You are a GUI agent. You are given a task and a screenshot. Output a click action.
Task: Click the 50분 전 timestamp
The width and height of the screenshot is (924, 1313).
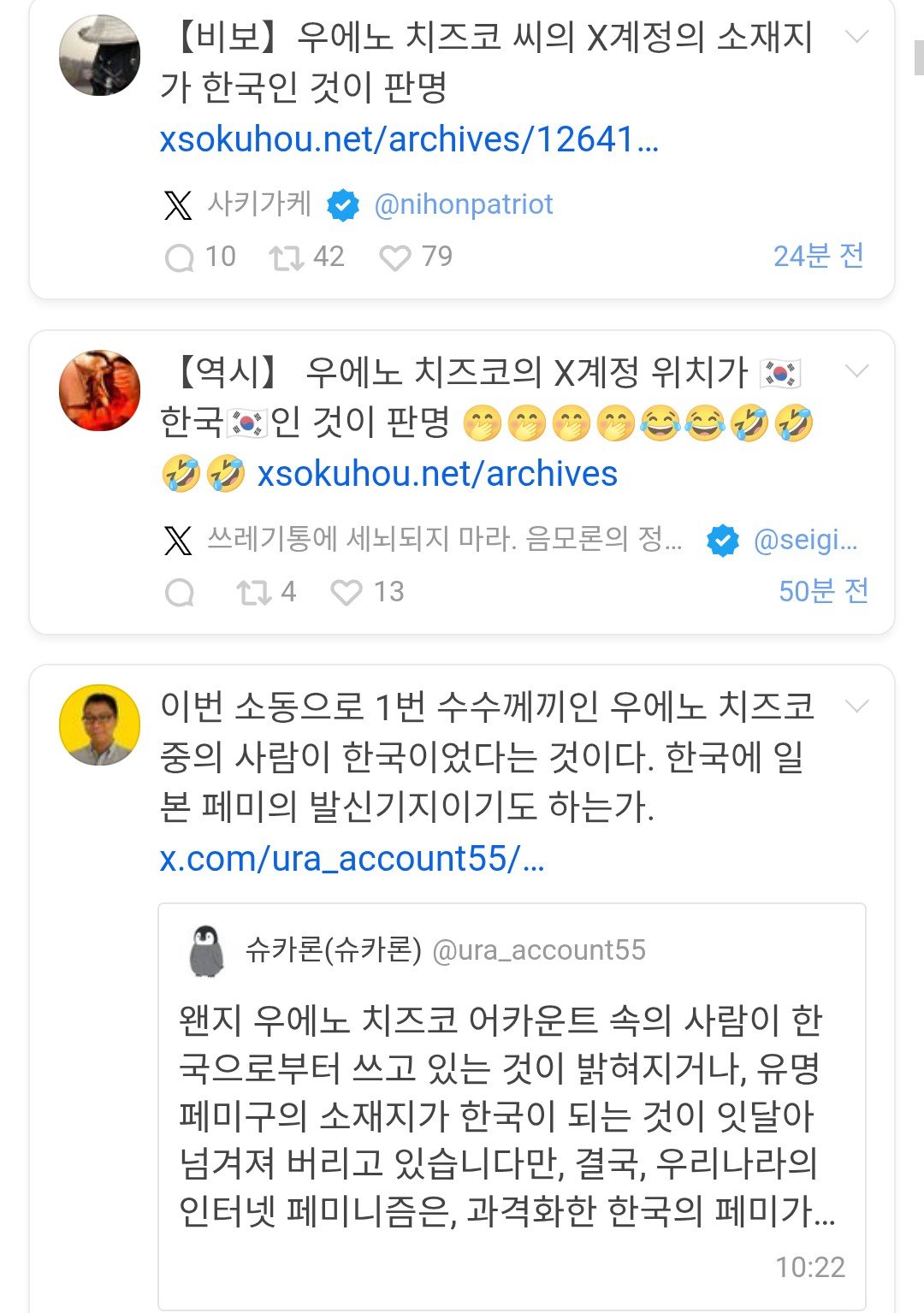tap(823, 591)
